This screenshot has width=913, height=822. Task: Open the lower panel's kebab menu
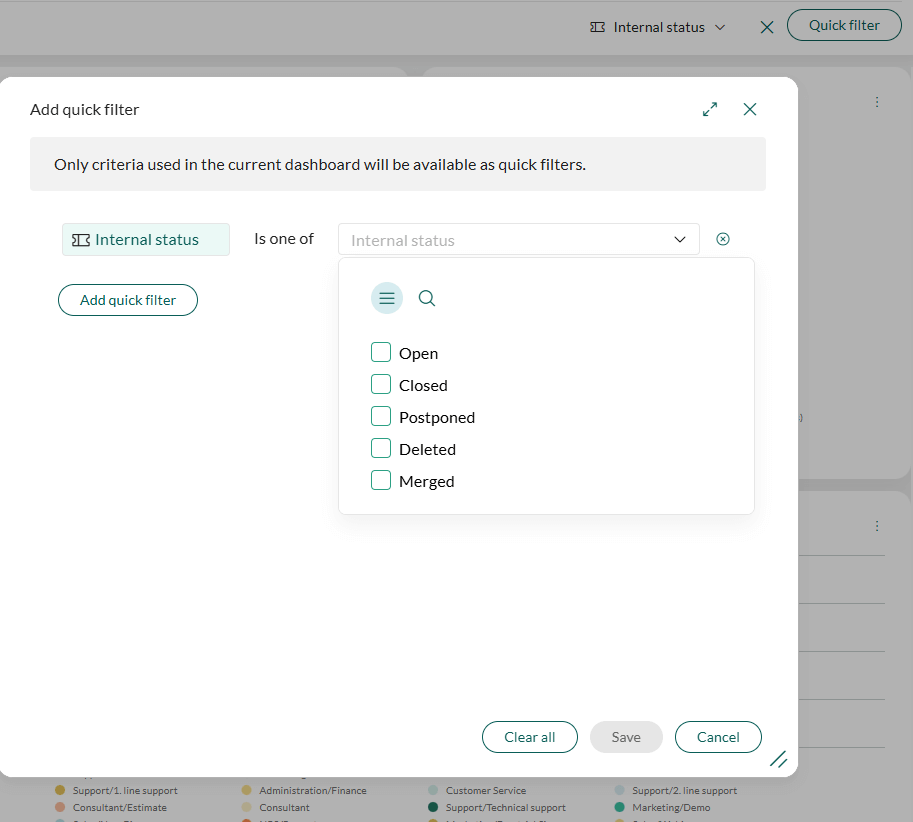(877, 525)
